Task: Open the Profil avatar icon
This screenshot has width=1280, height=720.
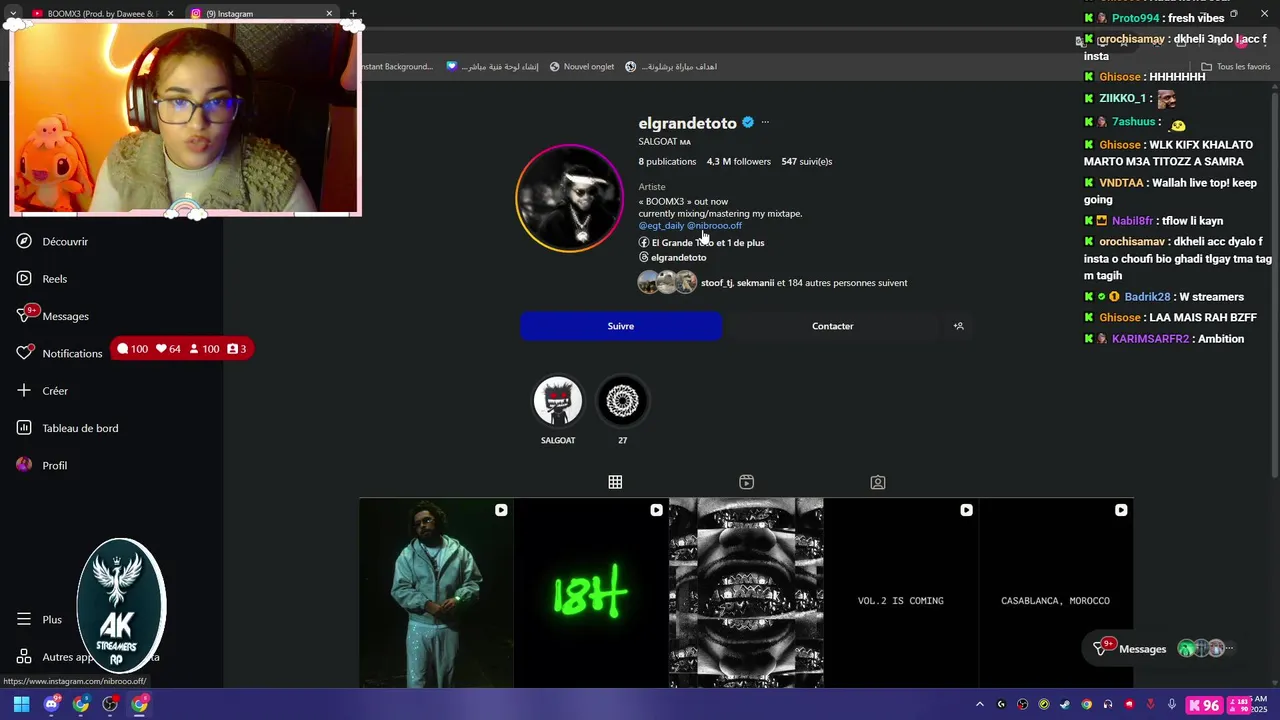Action: 24,465
